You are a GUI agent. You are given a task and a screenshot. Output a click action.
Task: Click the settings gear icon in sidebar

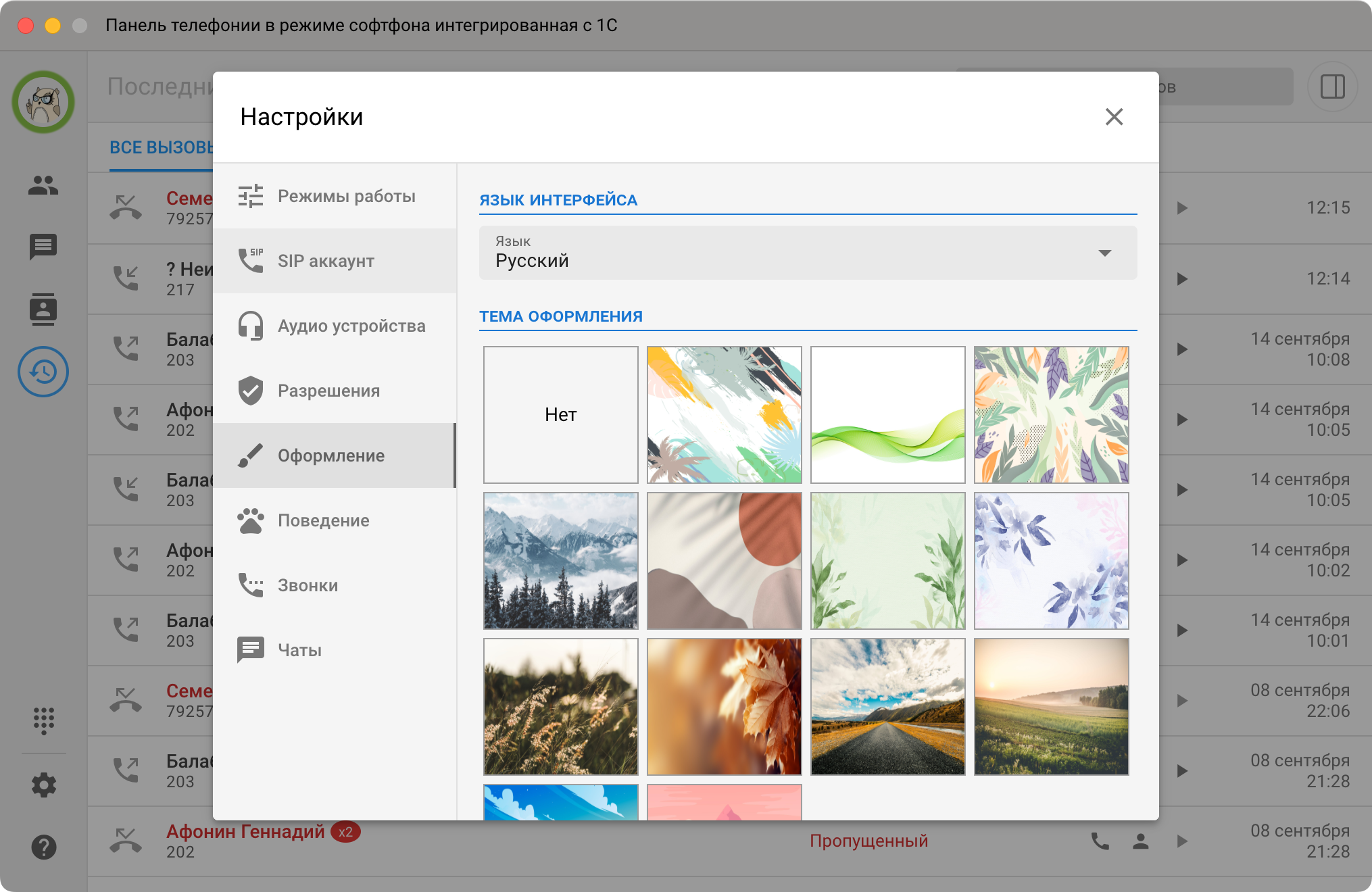point(43,785)
